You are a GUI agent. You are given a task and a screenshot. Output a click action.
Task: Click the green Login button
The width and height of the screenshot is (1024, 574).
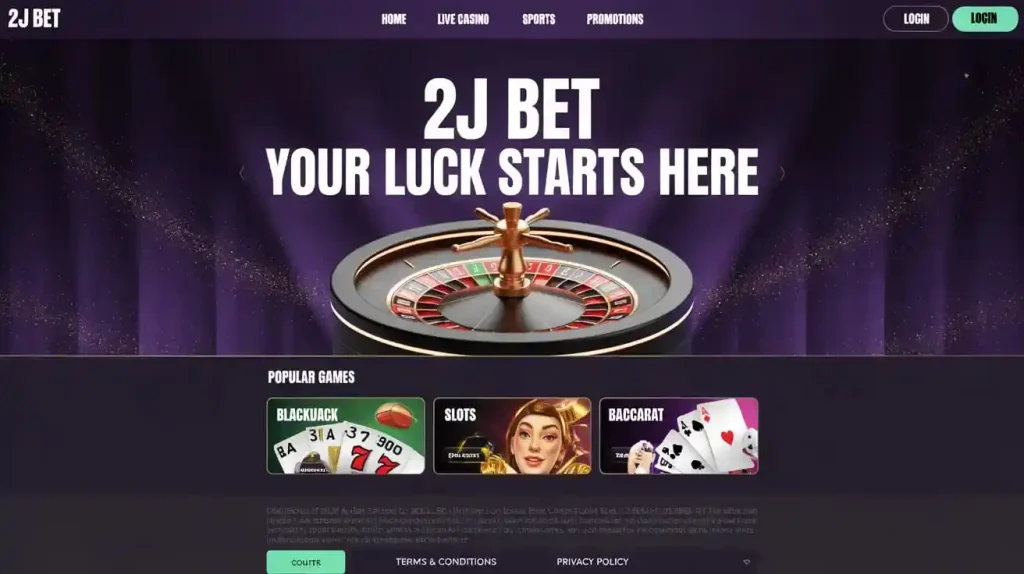tap(984, 19)
